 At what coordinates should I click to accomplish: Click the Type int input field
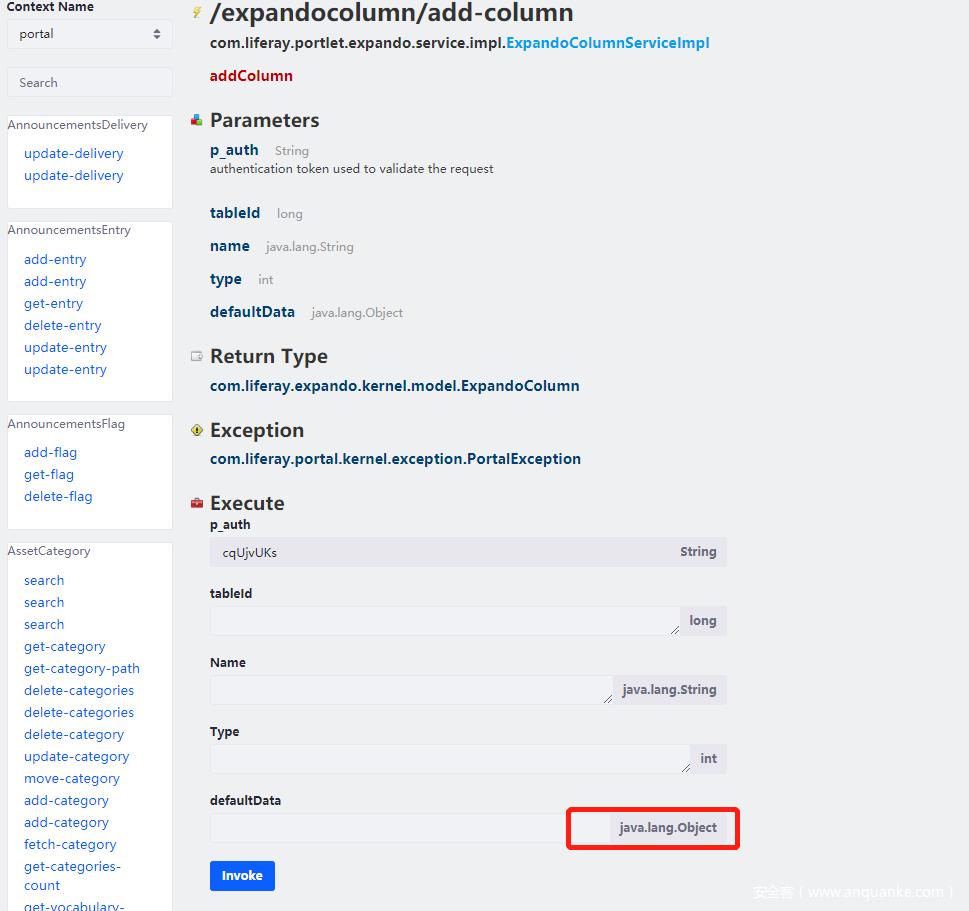449,759
